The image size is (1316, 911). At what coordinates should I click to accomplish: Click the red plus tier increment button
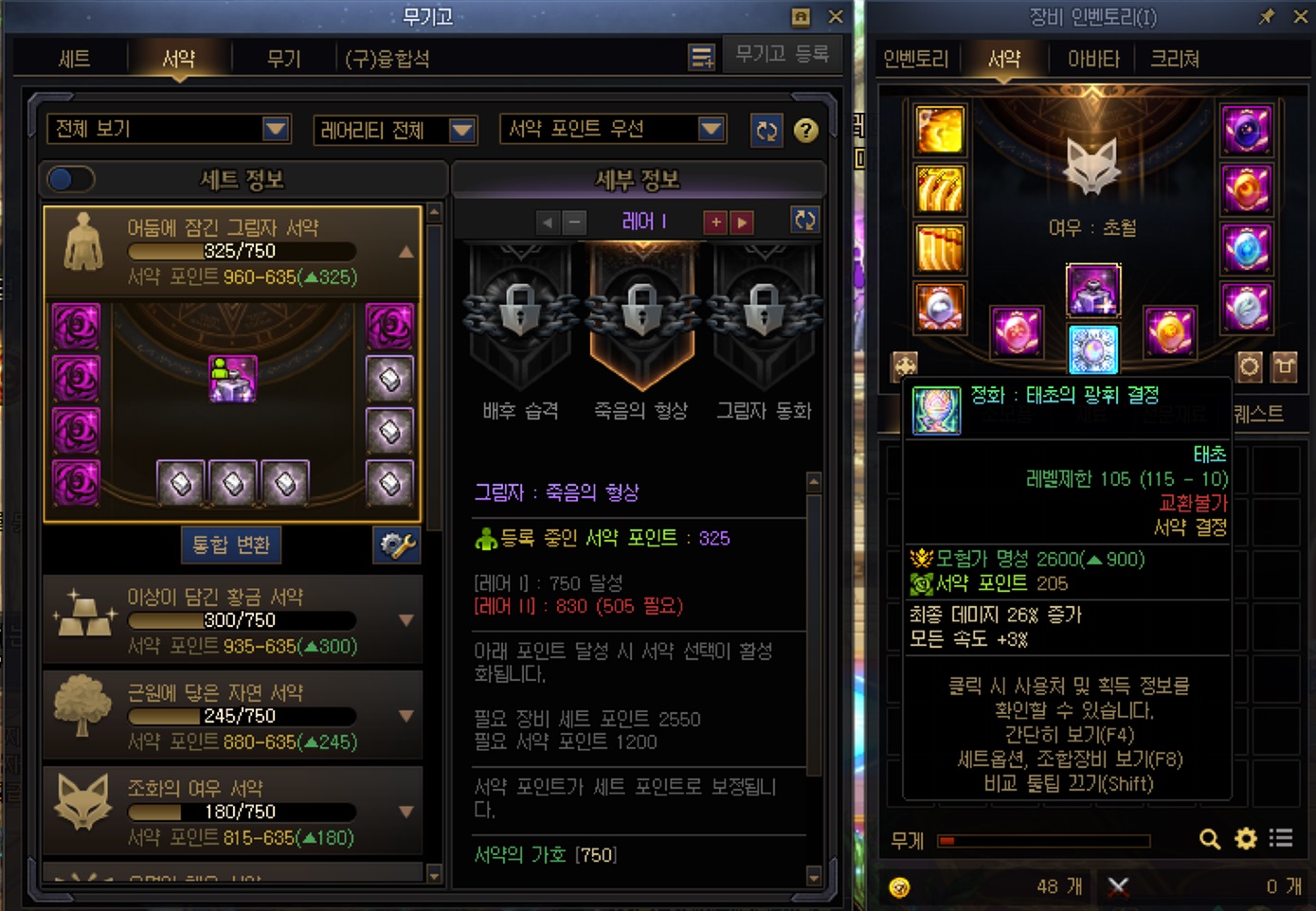coord(715,223)
